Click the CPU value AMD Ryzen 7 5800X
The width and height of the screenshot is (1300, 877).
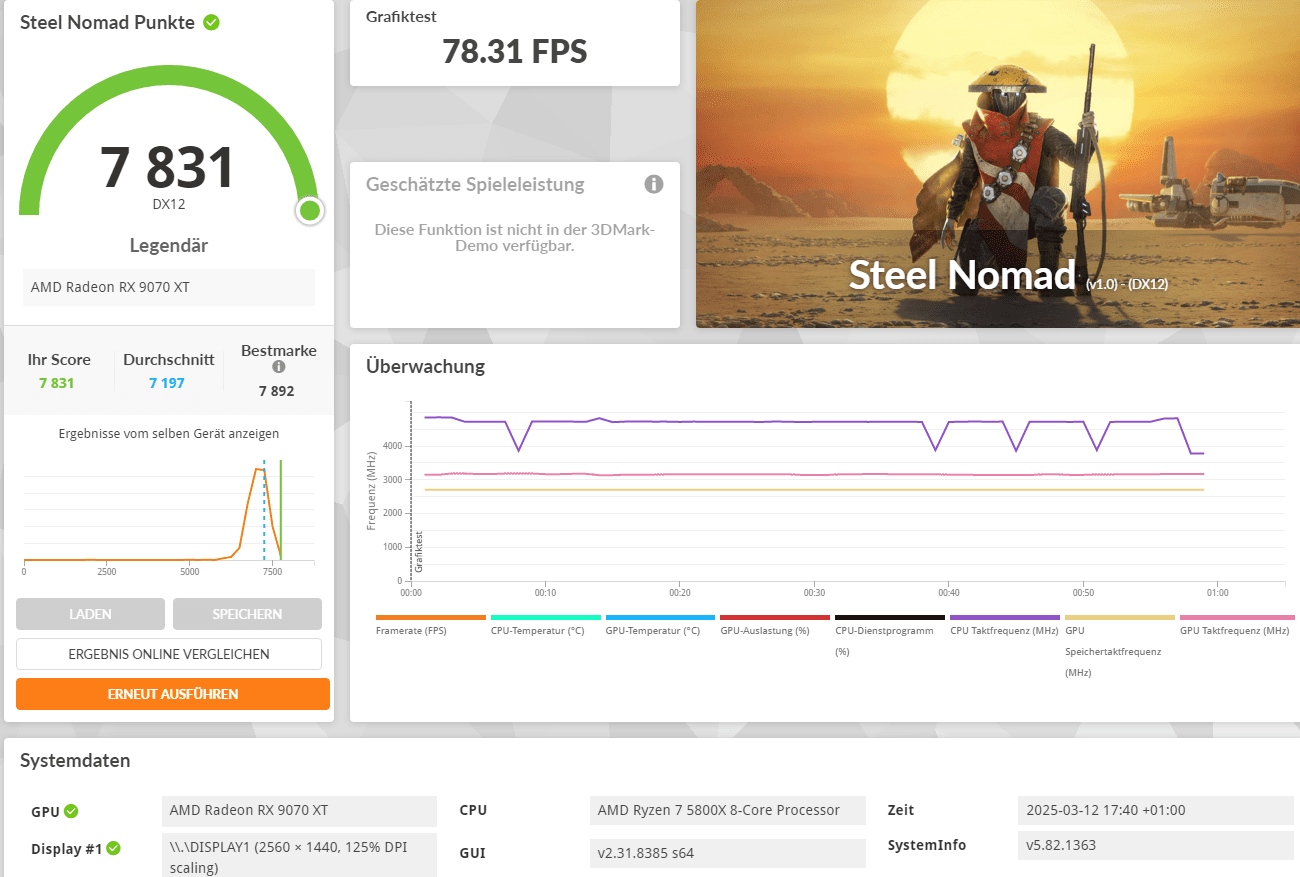728,810
